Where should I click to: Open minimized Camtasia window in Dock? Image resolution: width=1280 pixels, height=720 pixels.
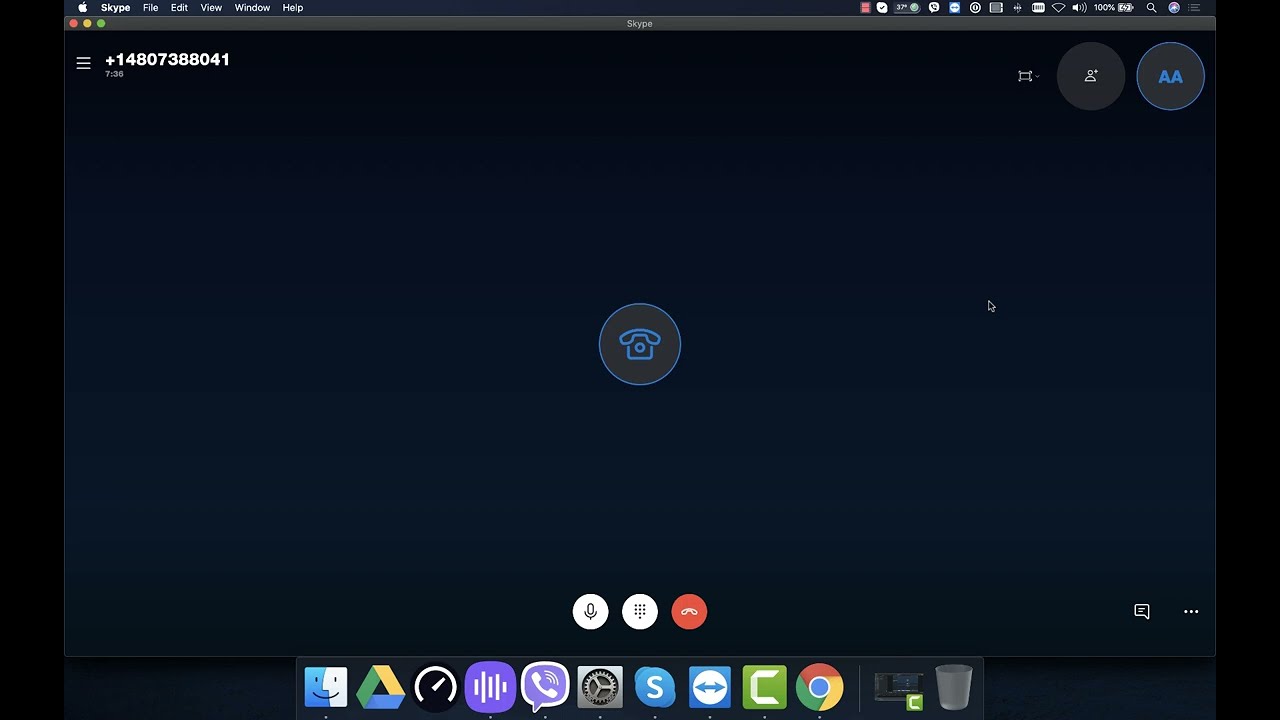click(x=899, y=689)
